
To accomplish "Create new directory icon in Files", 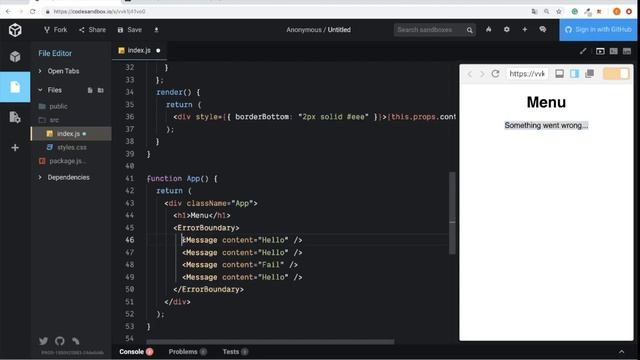I will pos(100,90).
